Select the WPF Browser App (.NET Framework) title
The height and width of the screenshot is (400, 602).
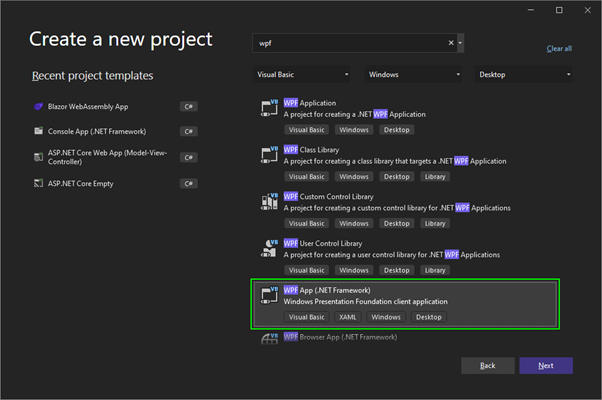(341, 337)
